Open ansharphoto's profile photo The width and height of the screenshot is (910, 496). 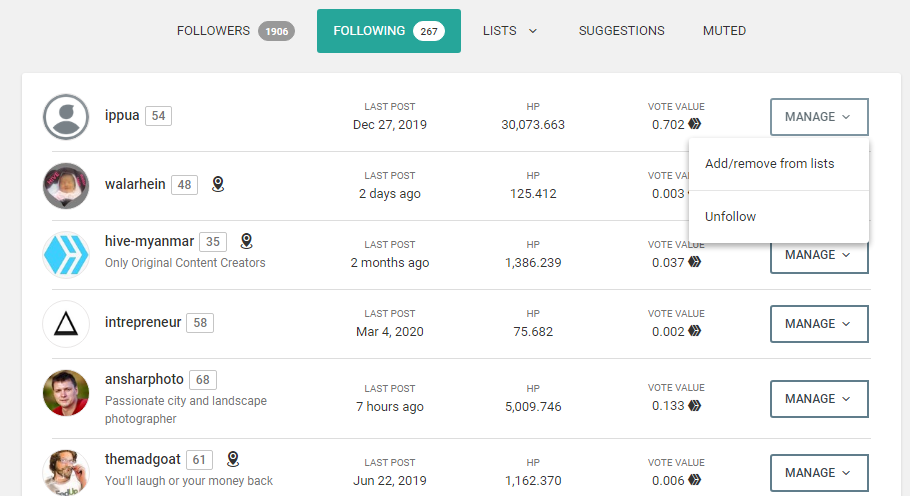click(66, 393)
